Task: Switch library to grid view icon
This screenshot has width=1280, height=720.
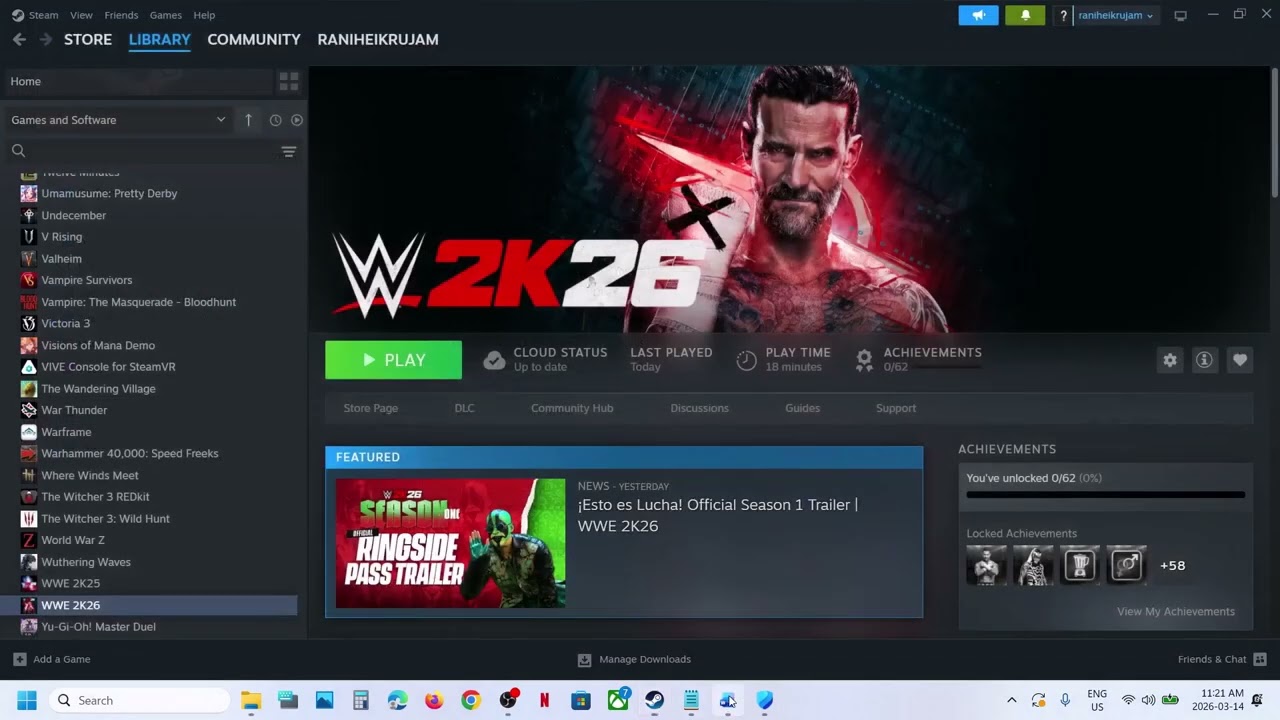Action: point(289,81)
